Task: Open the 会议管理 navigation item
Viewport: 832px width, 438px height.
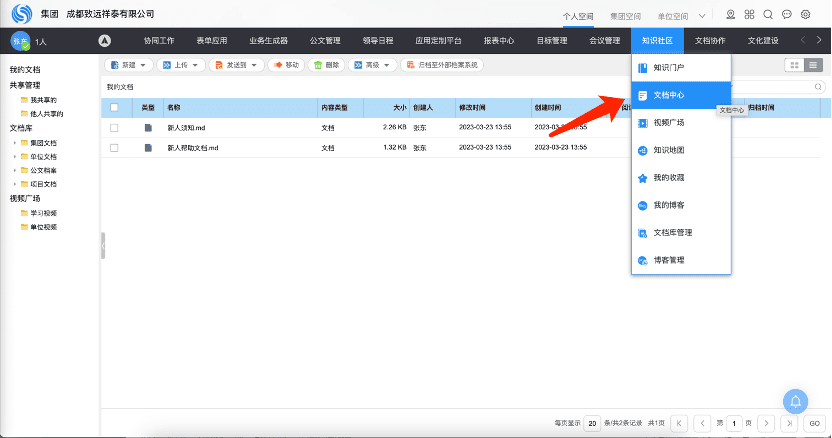Action: pyautogui.click(x=605, y=41)
